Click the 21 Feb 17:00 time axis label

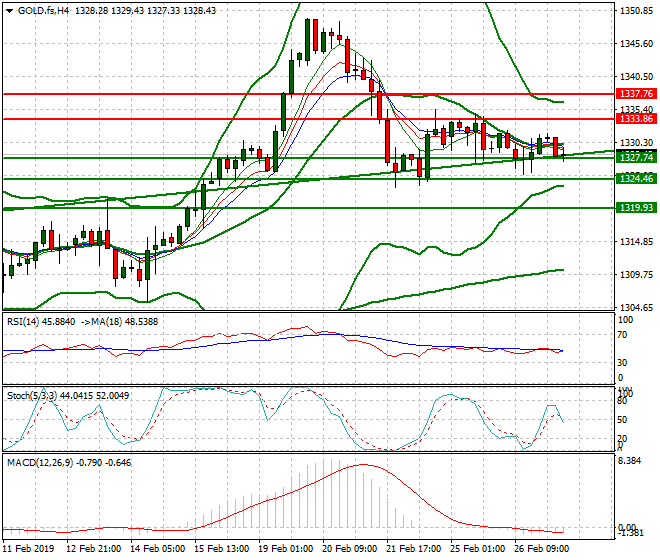(x=413, y=549)
